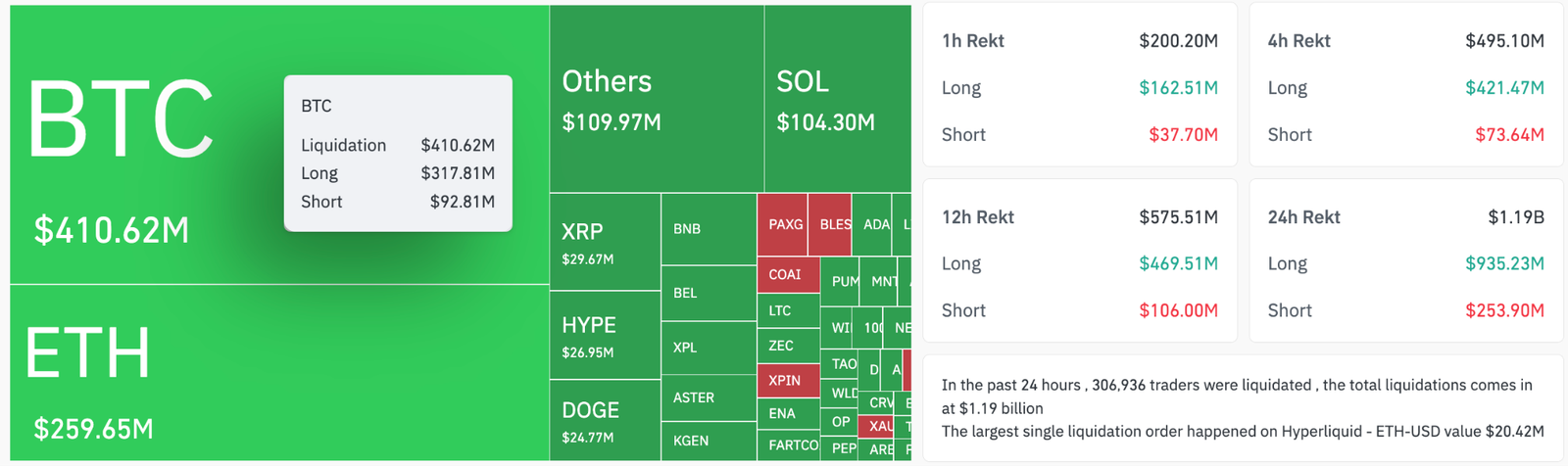Click the 1h Rekt card
1568x466 pixels.
pos(1079,85)
